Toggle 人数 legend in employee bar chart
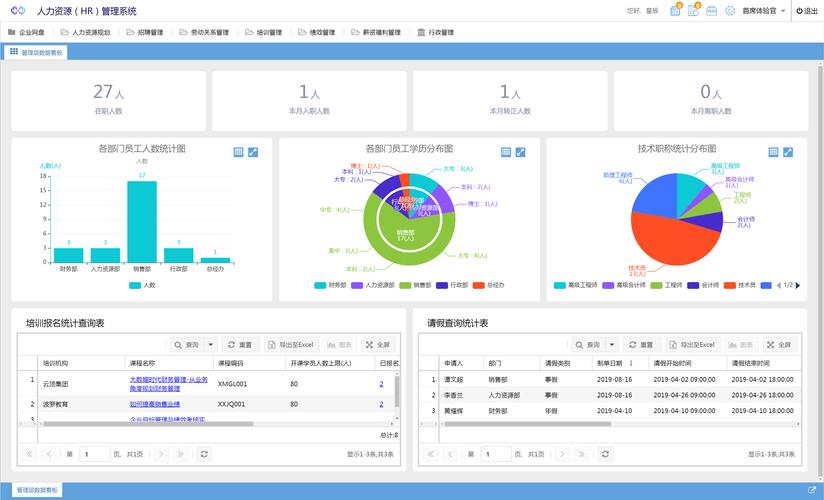Image resolution: width=824 pixels, height=500 pixels. (x=141, y=285)
